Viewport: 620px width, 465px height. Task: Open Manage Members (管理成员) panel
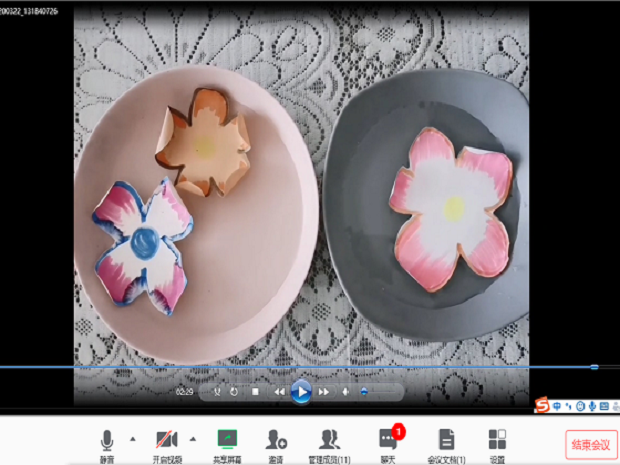[329, 441]
